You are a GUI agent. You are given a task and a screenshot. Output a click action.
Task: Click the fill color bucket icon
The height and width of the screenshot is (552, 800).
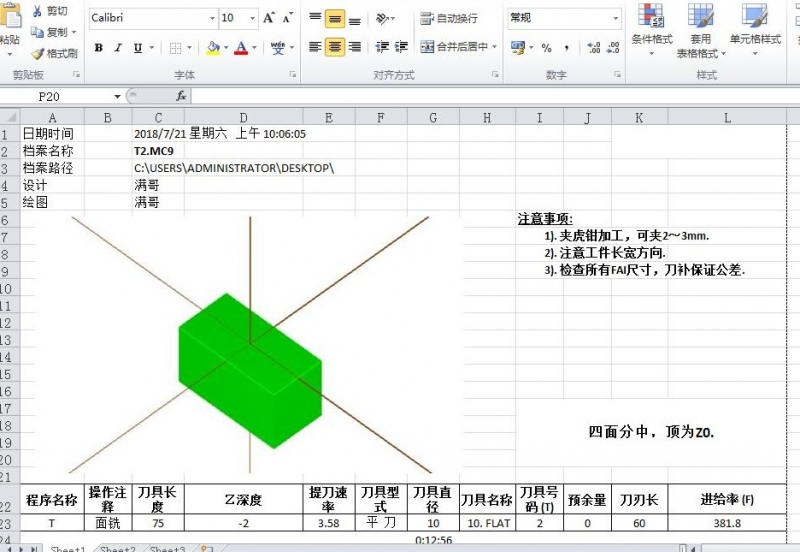(x=213, y=48)
